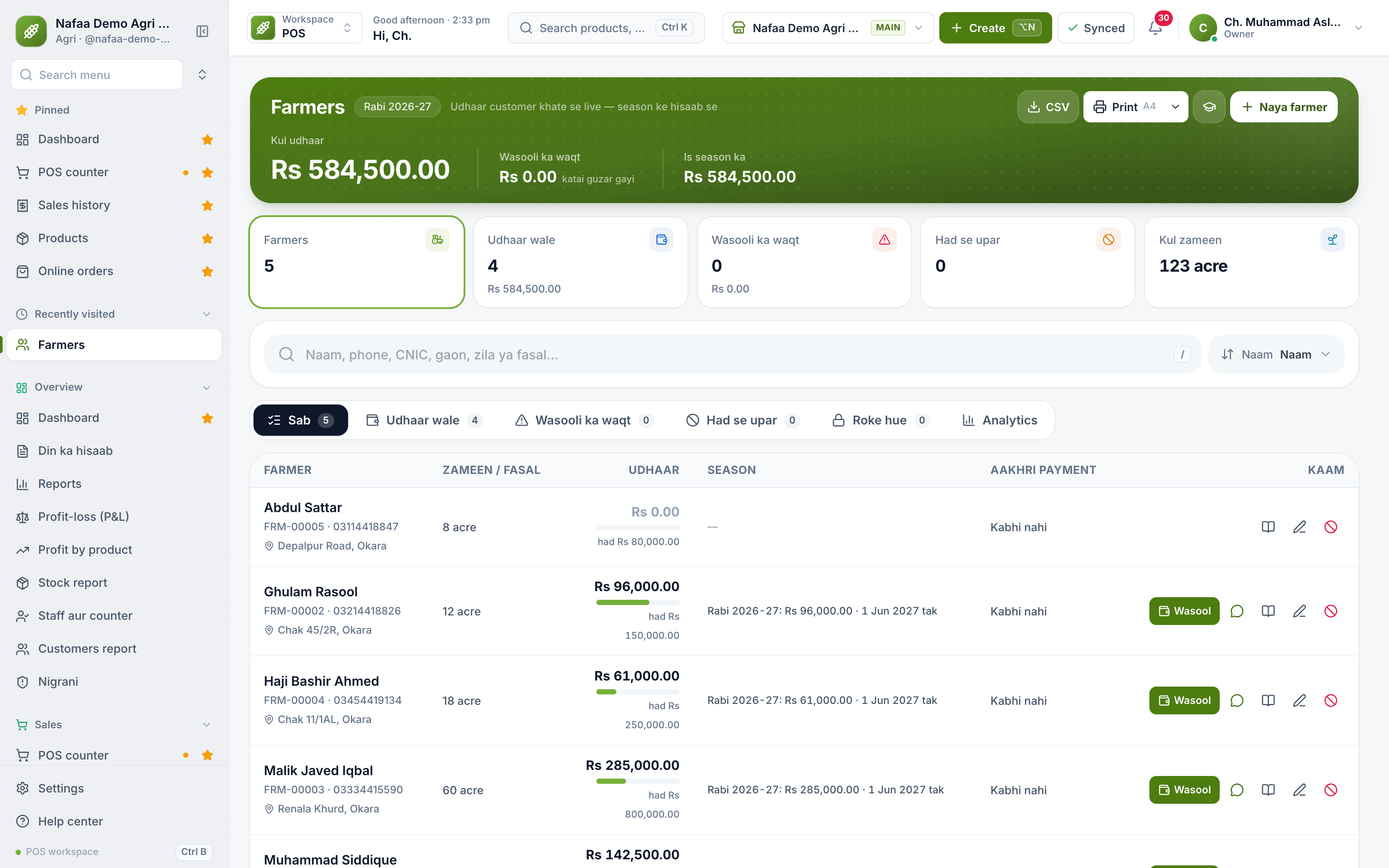This screenshot has height=868, width=1389.
Task: Edit Haji Bashir Ahmed record
Action: point(1300,700)
